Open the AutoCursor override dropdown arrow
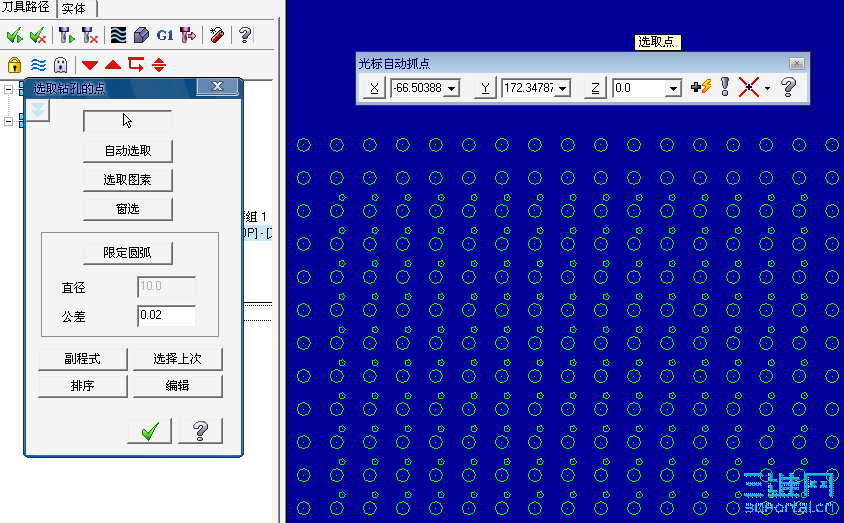 click(768, 88)
